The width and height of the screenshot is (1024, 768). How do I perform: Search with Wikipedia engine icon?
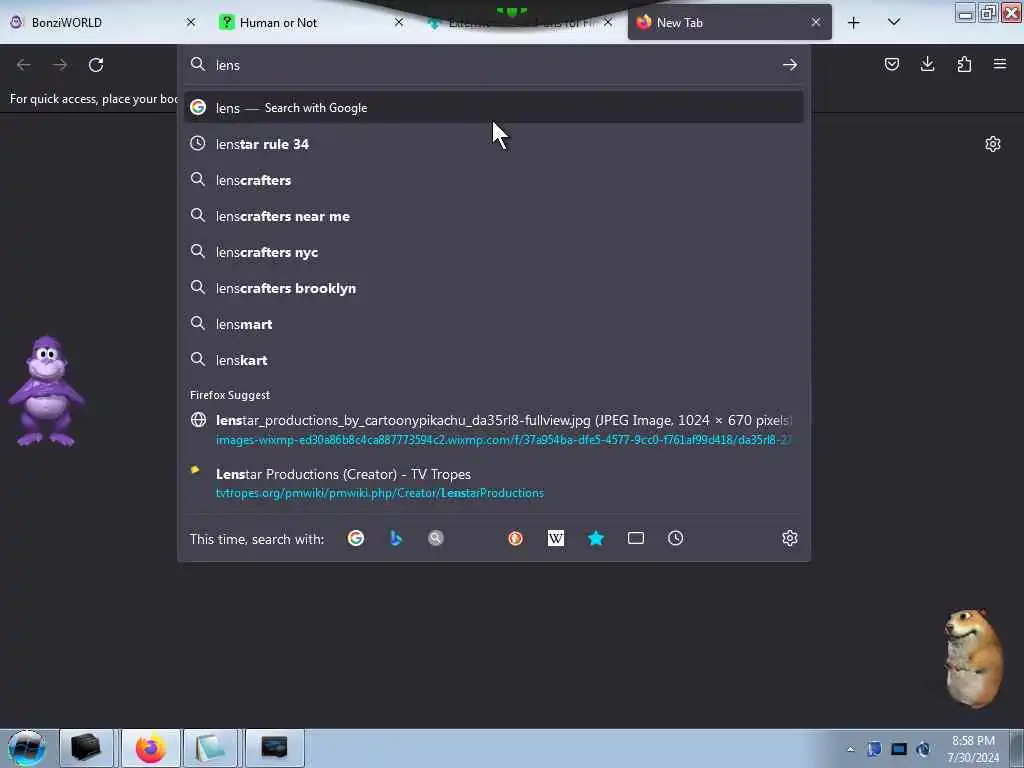(556, 538)
